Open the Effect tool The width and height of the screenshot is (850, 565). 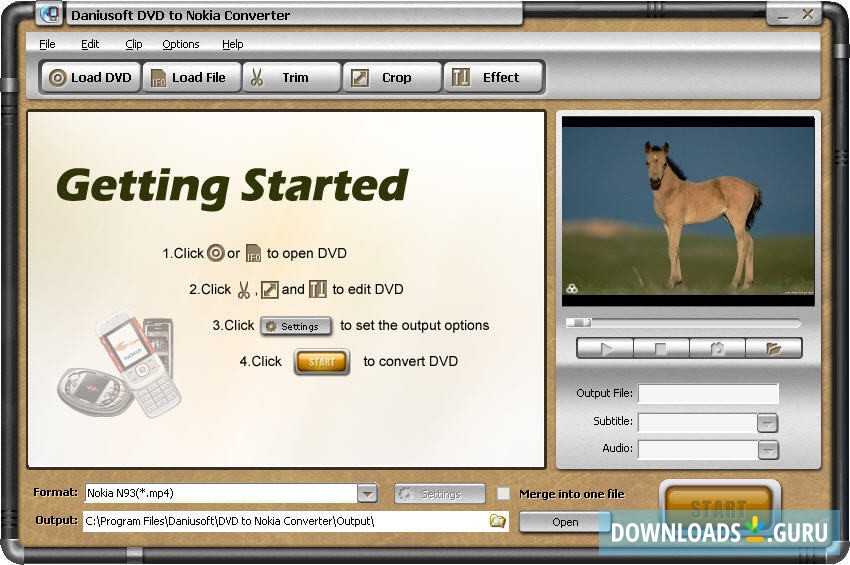493,78
